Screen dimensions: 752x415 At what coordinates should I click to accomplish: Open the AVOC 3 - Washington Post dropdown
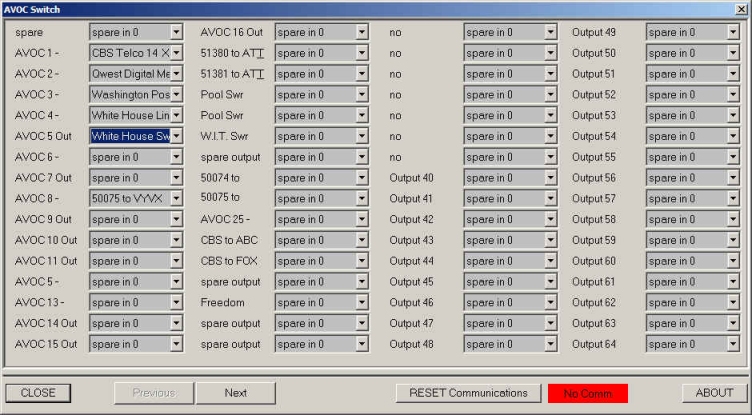(x=176, y=95)
